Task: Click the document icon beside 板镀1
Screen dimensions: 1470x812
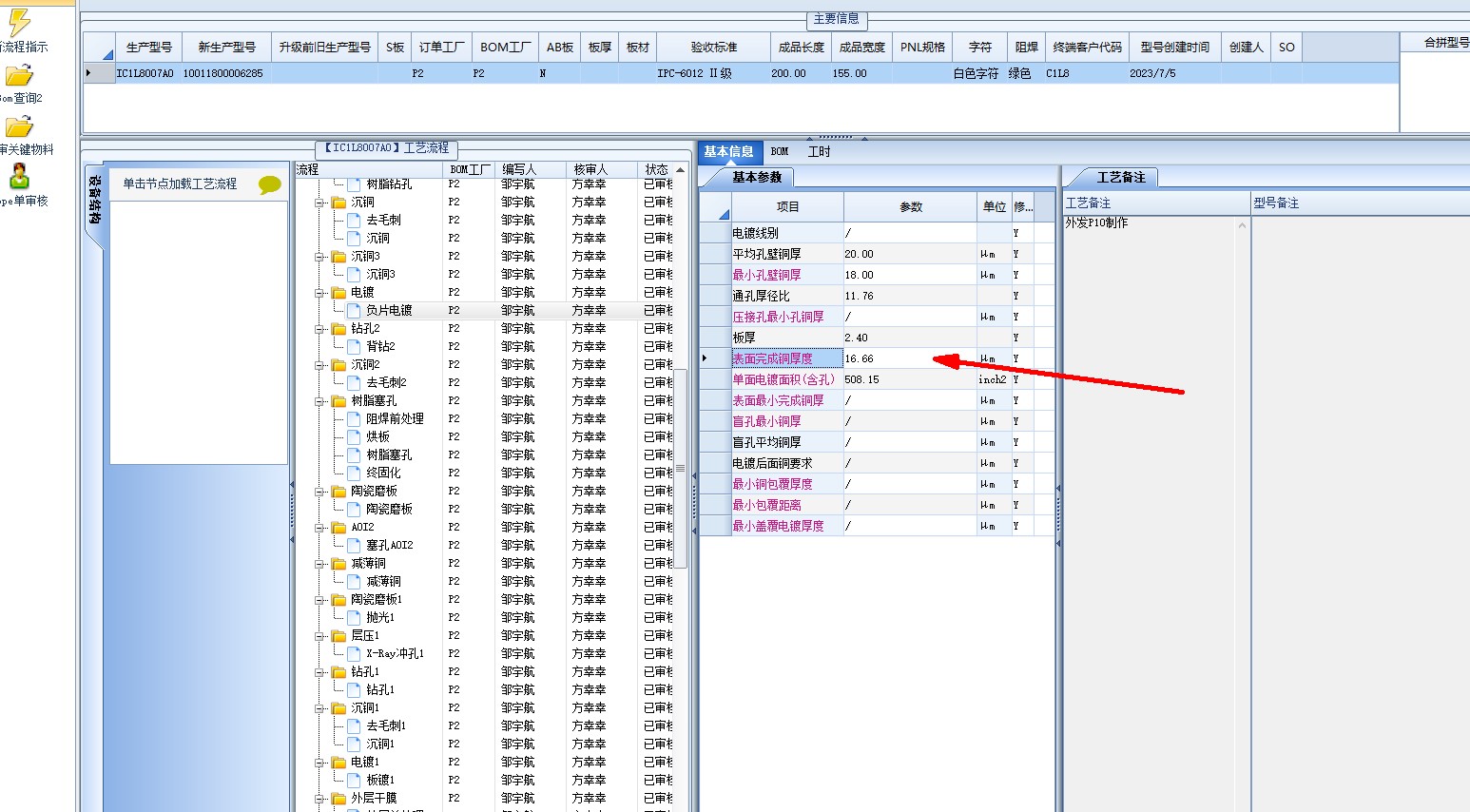Action: click(355, 781)
